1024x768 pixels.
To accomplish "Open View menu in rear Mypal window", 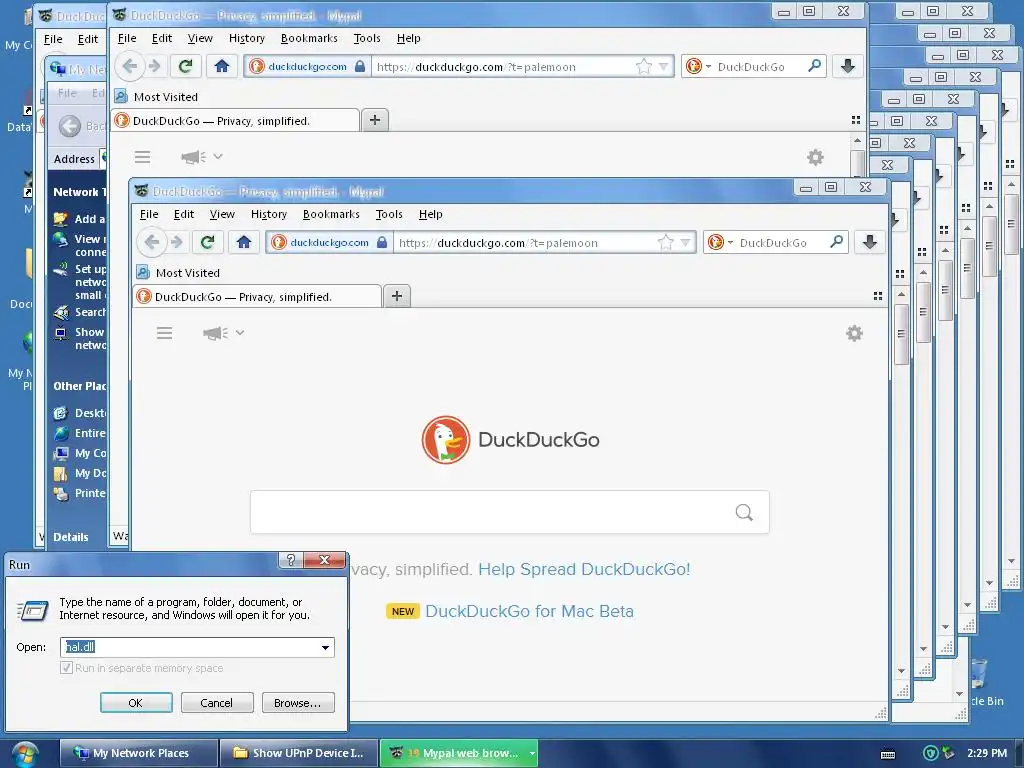I will [200, 39].
